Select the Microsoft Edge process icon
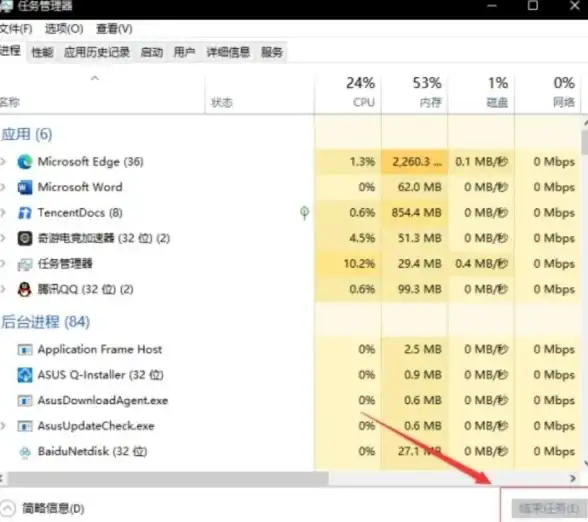 (x=25, y=162)
